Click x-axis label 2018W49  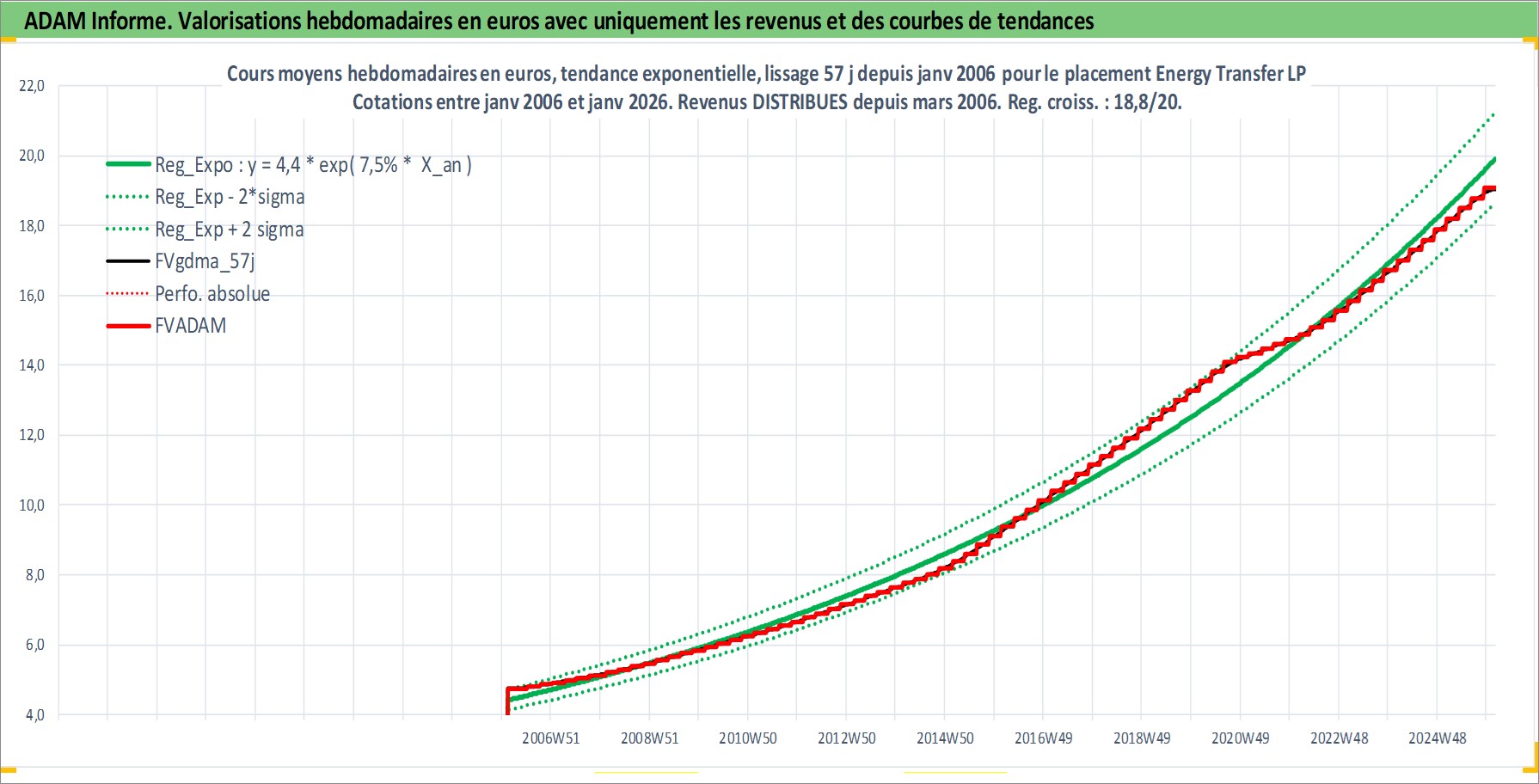[x=1142, y=738]
